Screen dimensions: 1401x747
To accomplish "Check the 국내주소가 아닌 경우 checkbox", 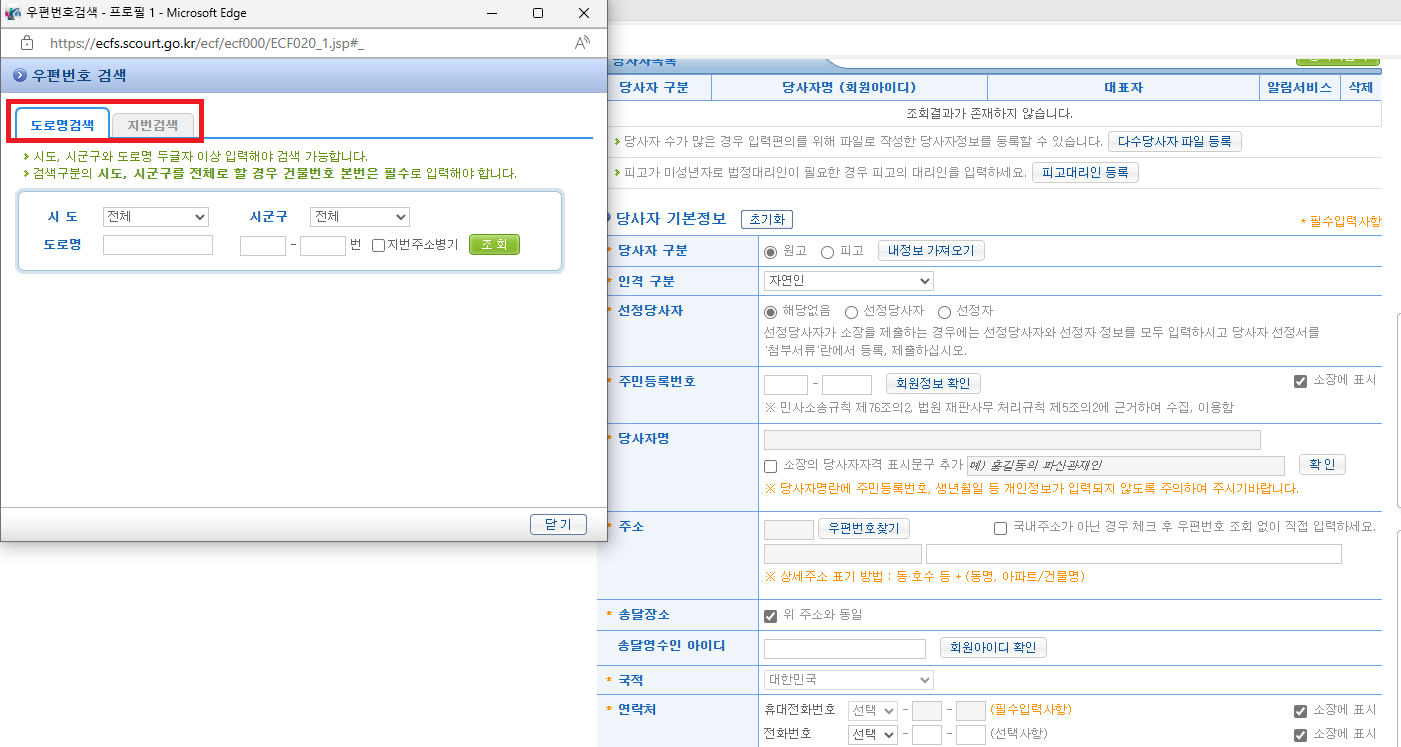I will pos(1000,528).
